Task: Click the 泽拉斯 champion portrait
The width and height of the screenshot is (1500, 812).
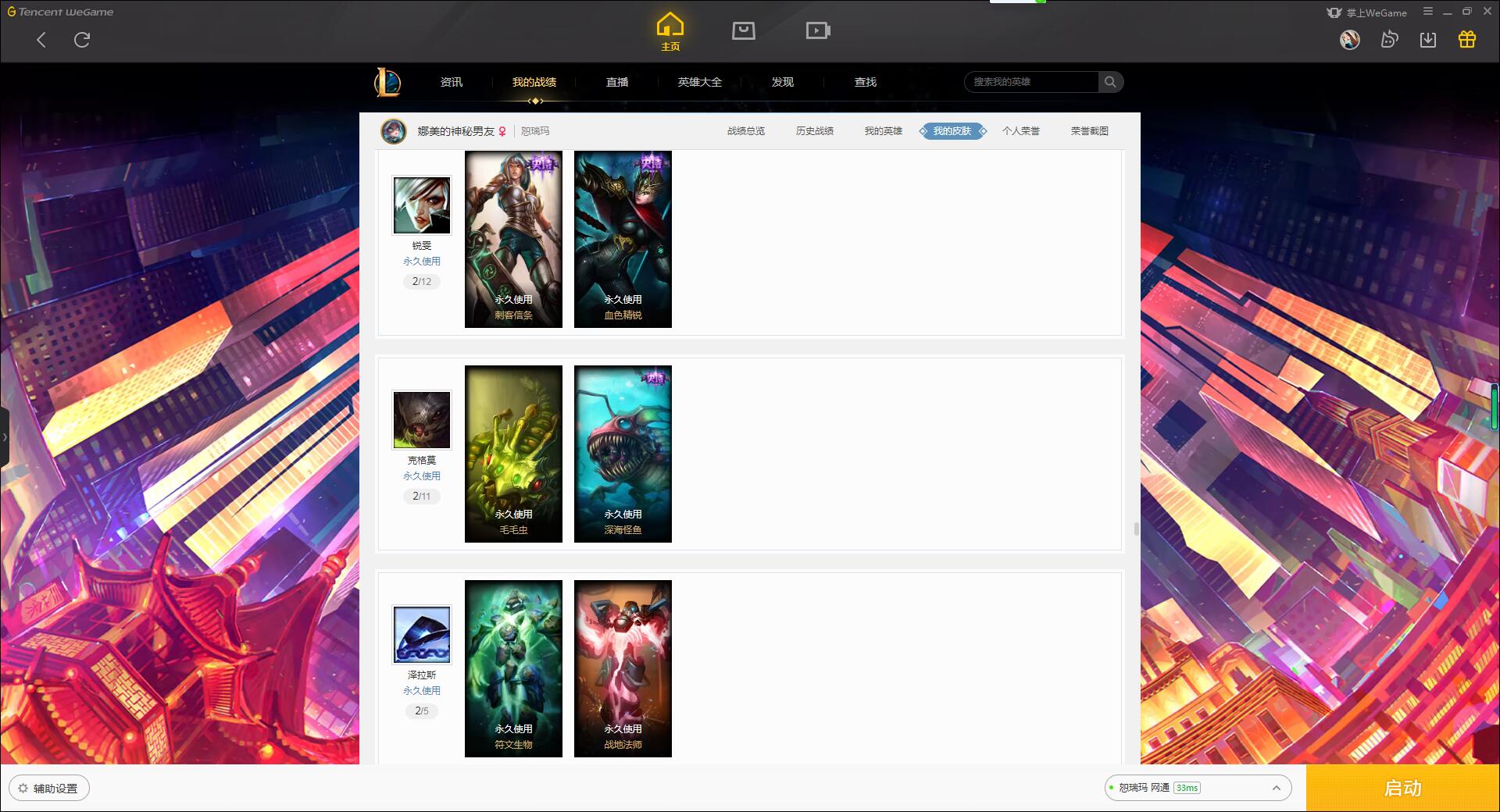Action: coord(422,635)
